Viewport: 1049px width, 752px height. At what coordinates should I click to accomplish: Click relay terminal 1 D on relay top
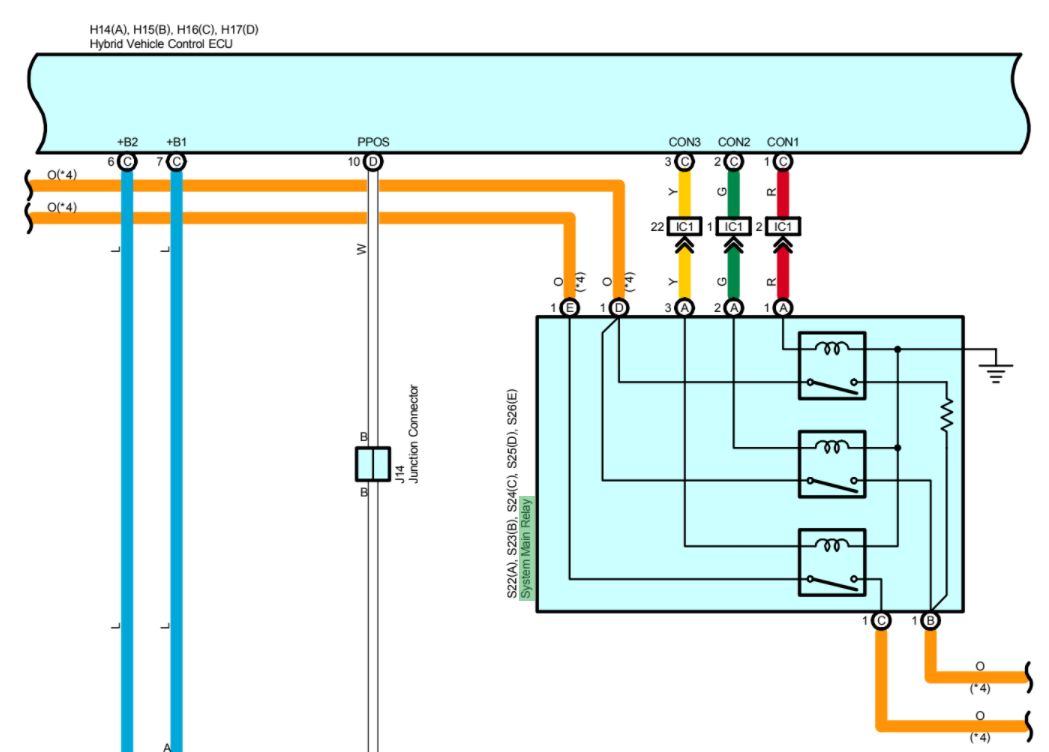[619, 308]
